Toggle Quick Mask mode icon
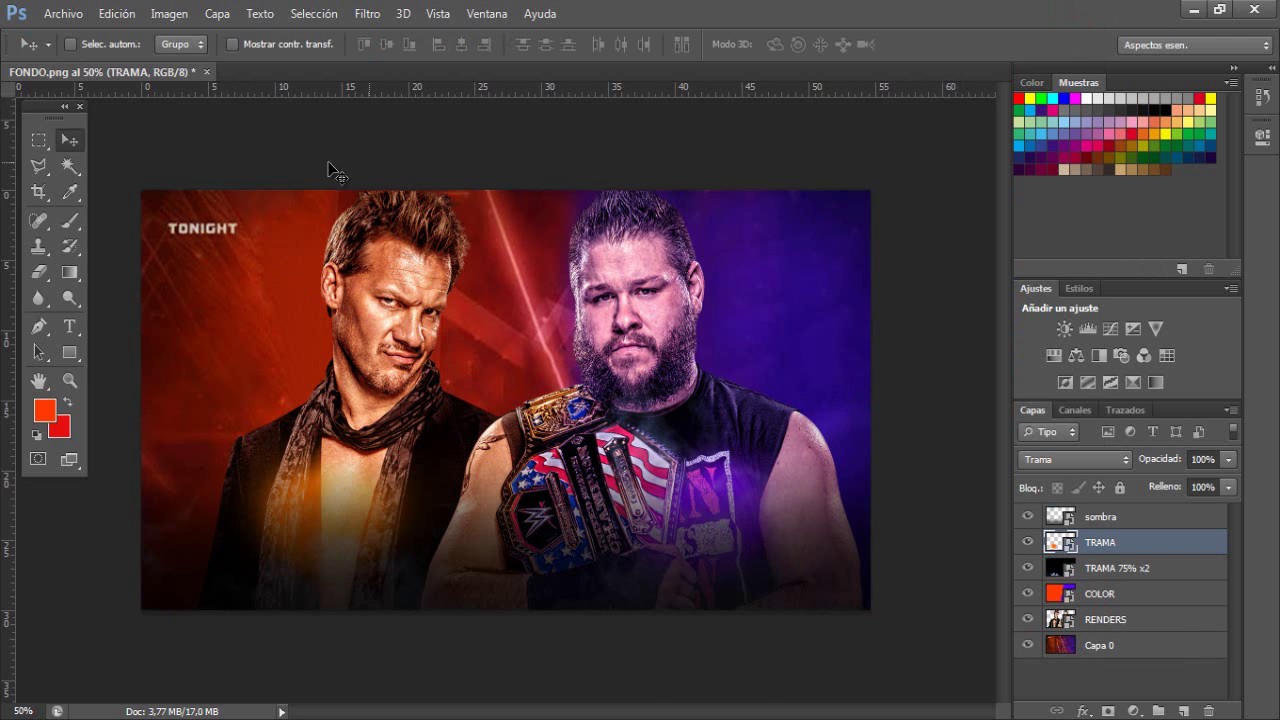The image size is (1280, 720). tap(38, 459)
